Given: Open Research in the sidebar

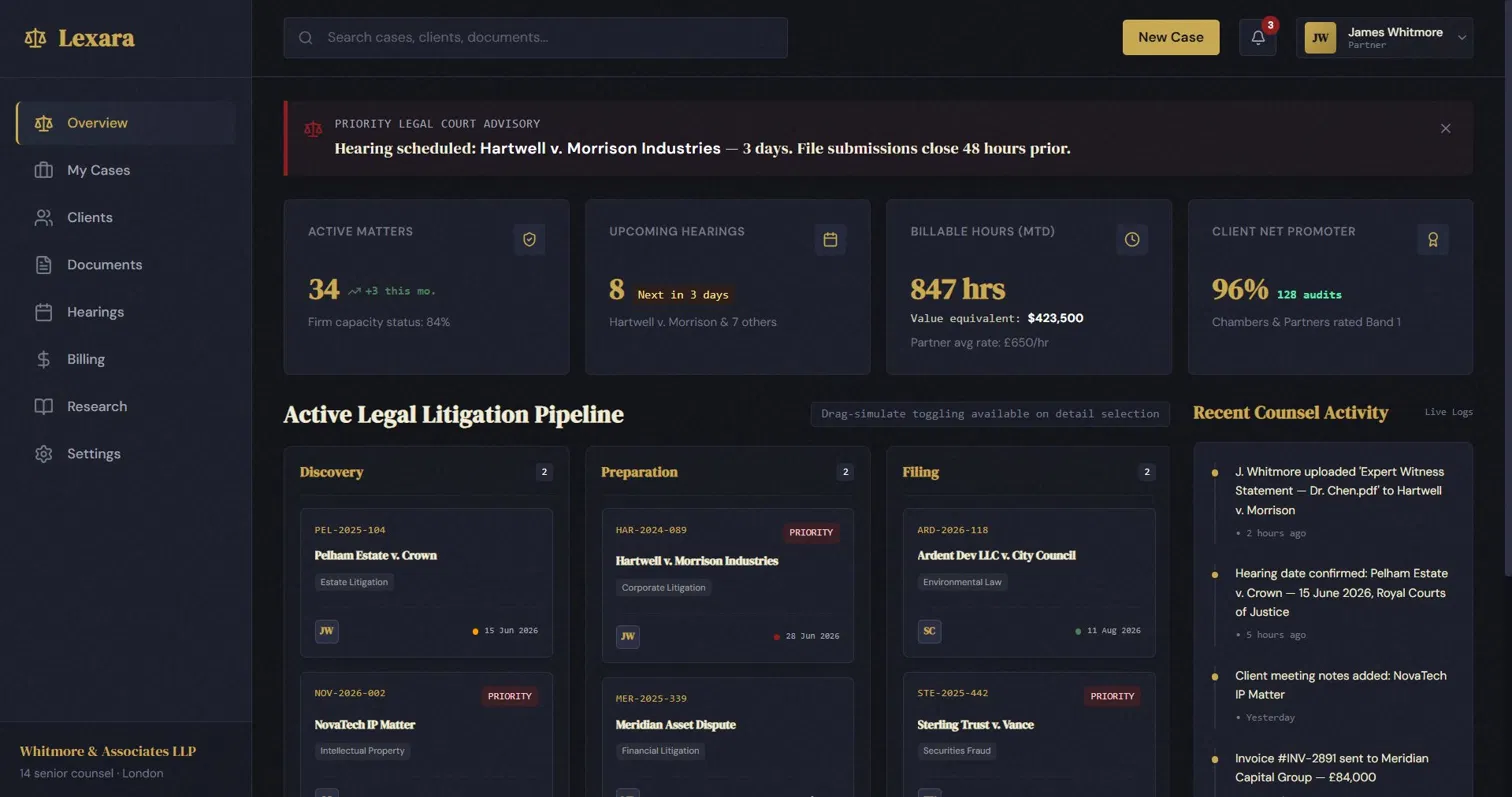Looking at the screenshot, I should coord(126,406).
